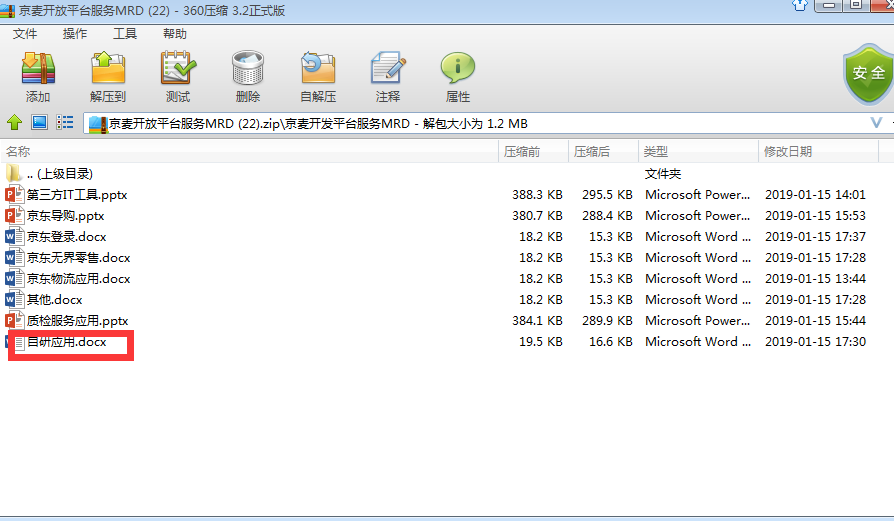Open the 工具 menu
Viewport: 894px width, 521px height.
click(125, 34)
